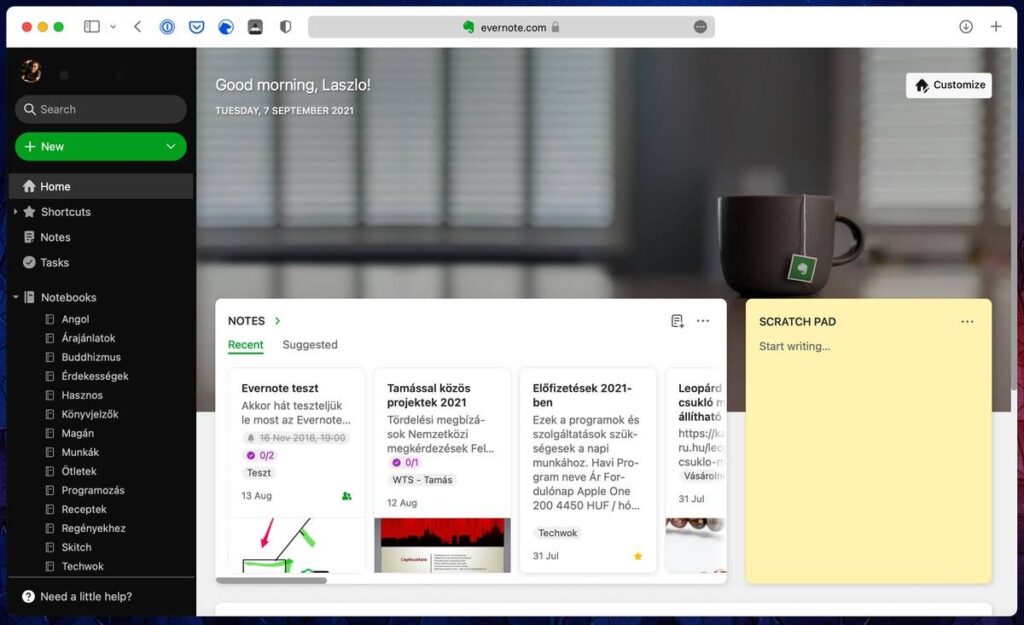The width and height of the screenshot is (1024, 625).
Task: Click the WTS - Tamás tag
Action: pos(422,479)
